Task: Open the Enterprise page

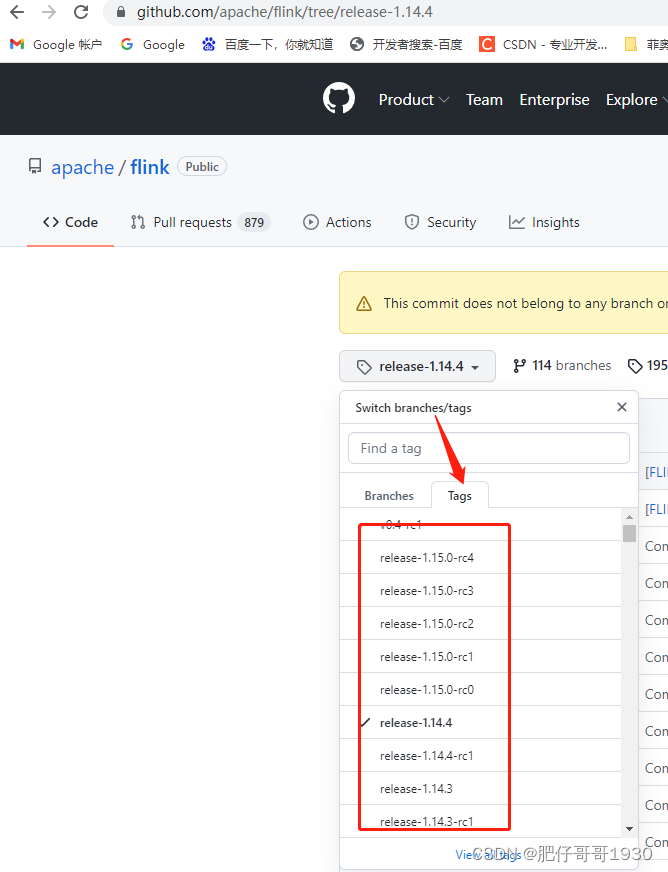Action: tap(554, 100)
